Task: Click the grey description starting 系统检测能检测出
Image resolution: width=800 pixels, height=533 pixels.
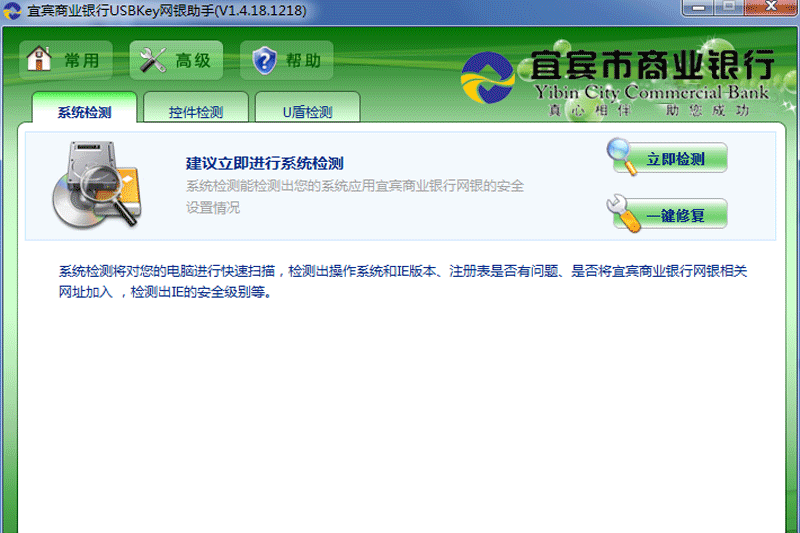Action: point(355,196)
